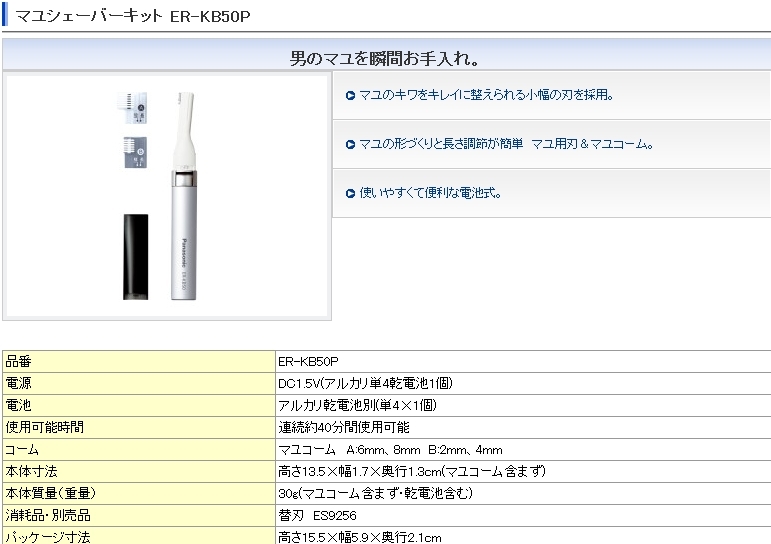
Task: Click the 連続約40分間使用可能 value
Action: tap(344, 427)
